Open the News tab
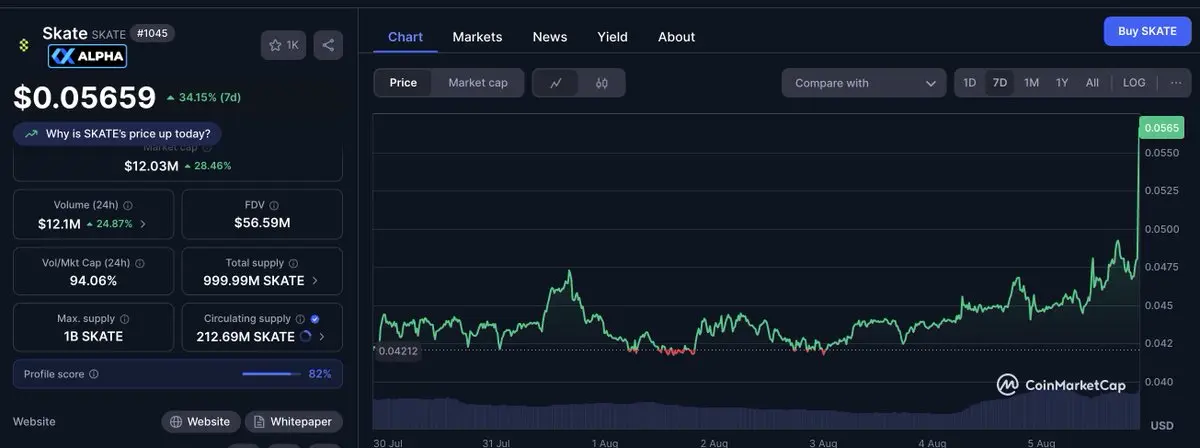Image resolution: width=1200 pixels, height=448 pixels. pyautogui.click(x=550, y=37)
